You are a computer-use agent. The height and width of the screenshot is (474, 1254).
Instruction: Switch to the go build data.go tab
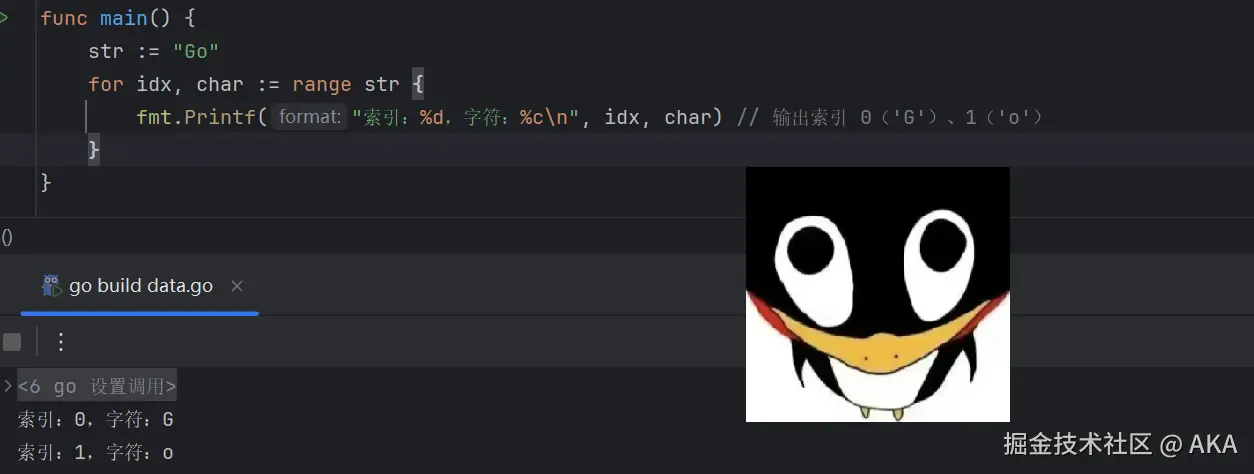[141, 286]
